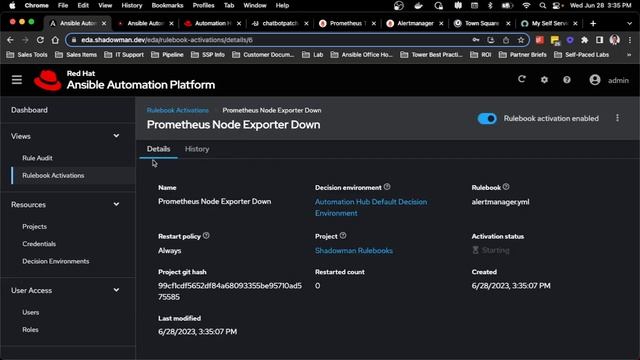Open Decision Environments in sidebar

click(56, 261)
